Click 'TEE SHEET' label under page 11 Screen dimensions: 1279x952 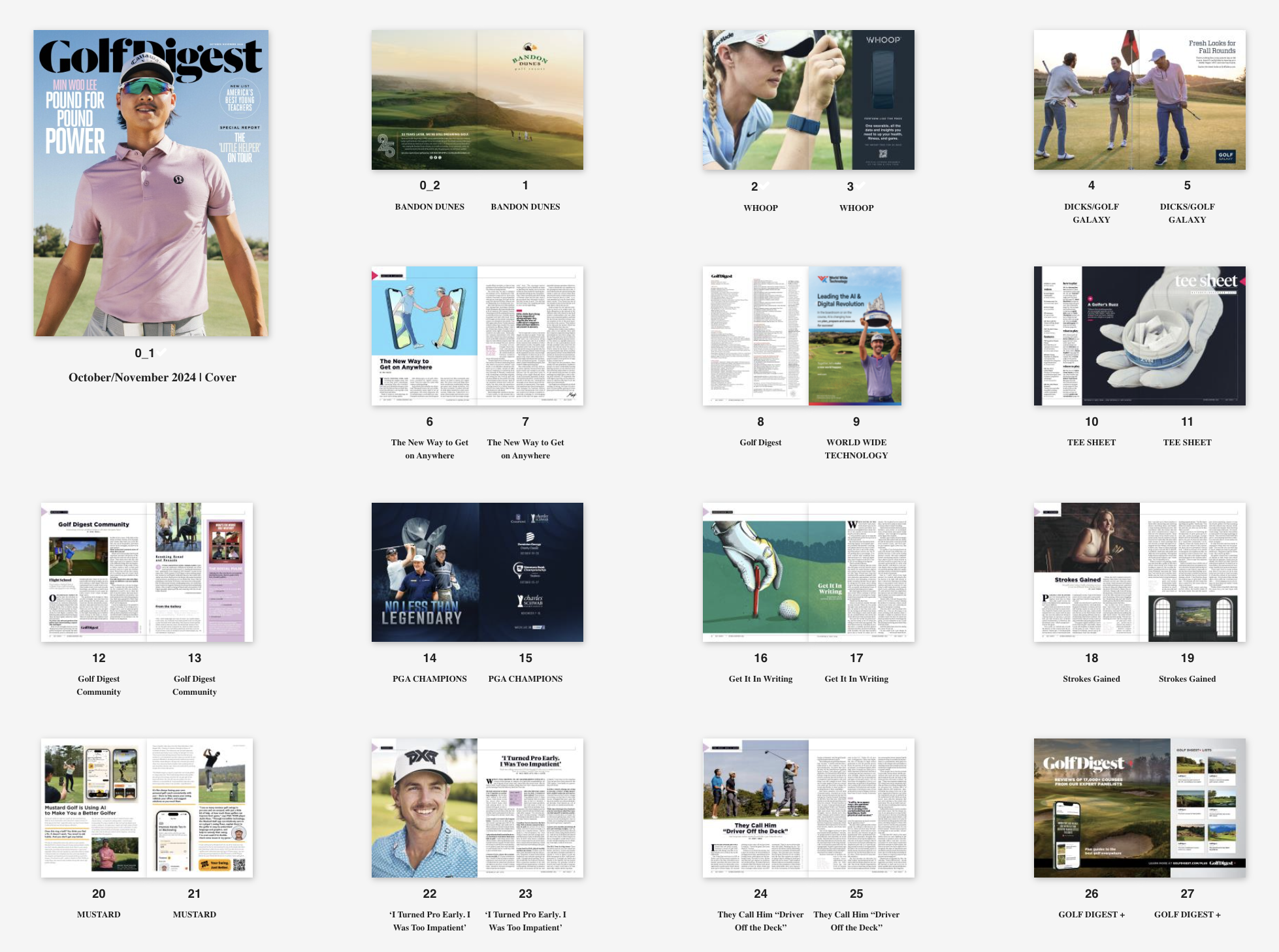click(1188, 442)
